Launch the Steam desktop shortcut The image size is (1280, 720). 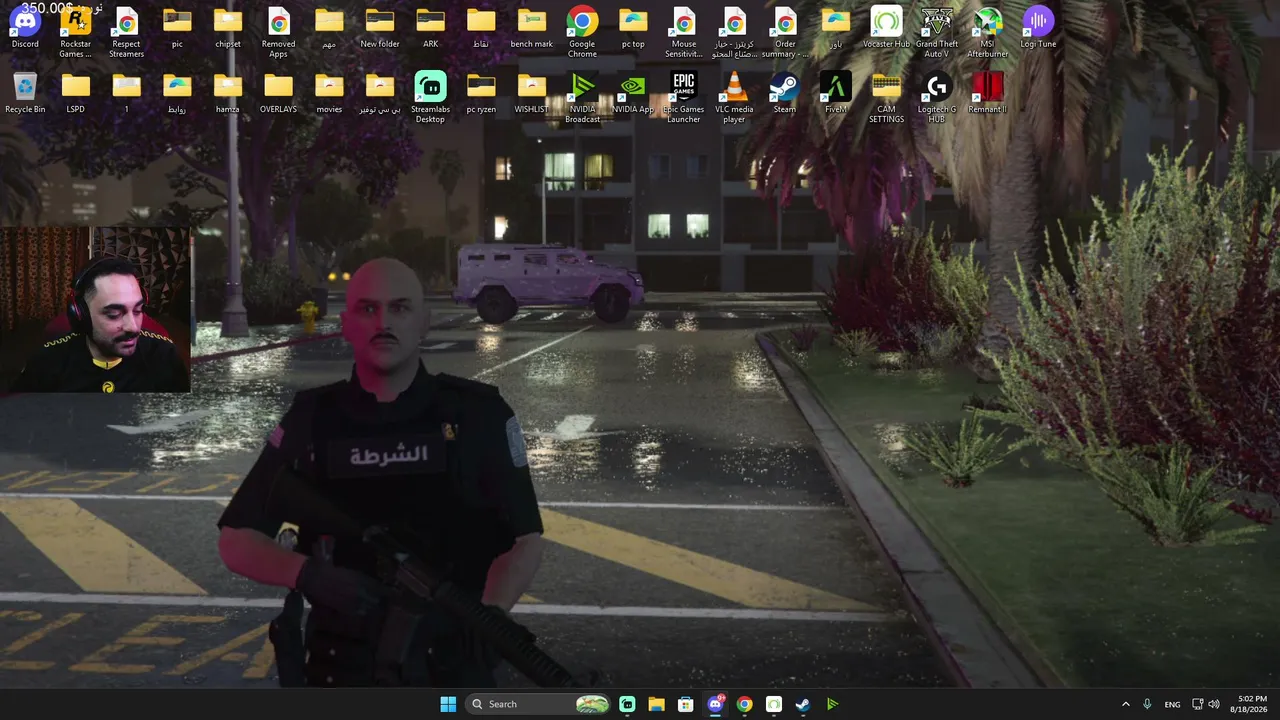(x=785, y=93)
